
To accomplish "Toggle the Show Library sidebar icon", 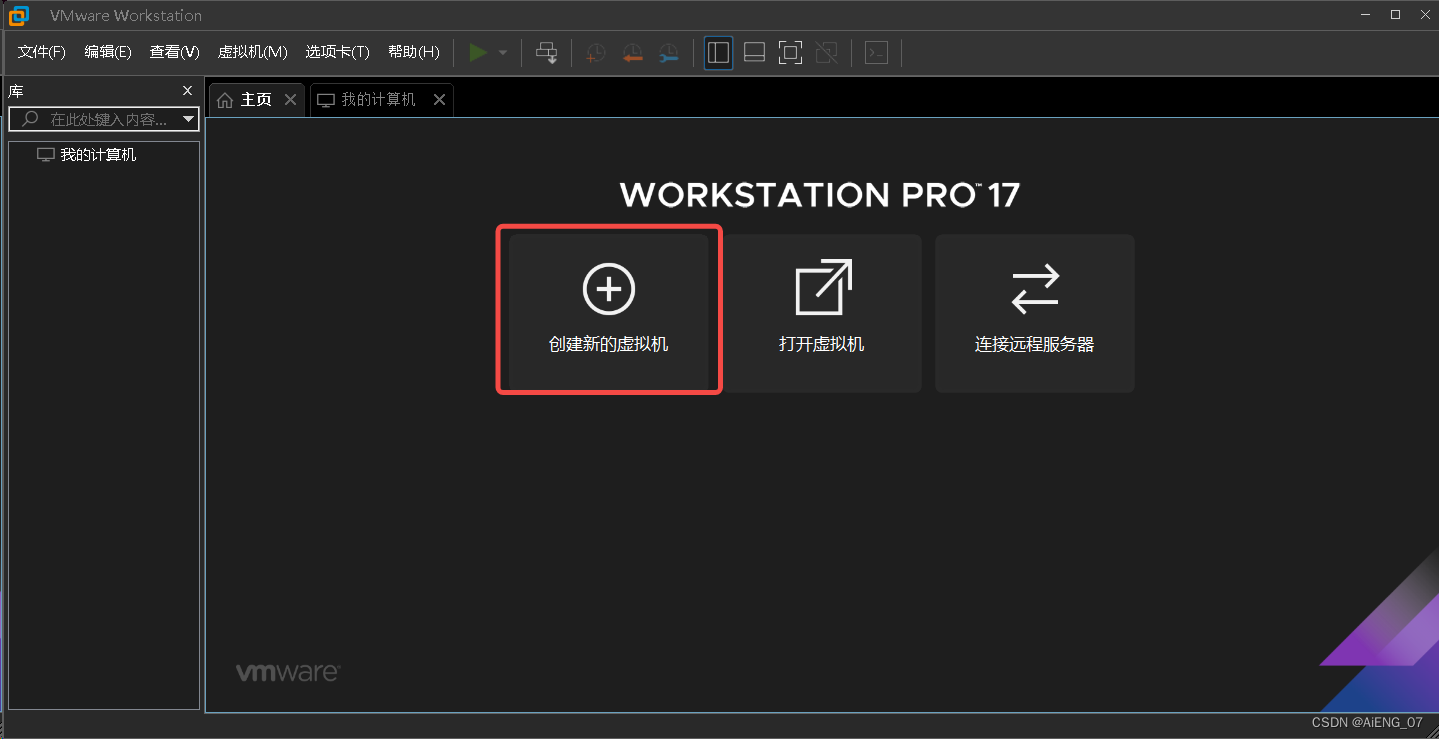I will tap(718, 52).
